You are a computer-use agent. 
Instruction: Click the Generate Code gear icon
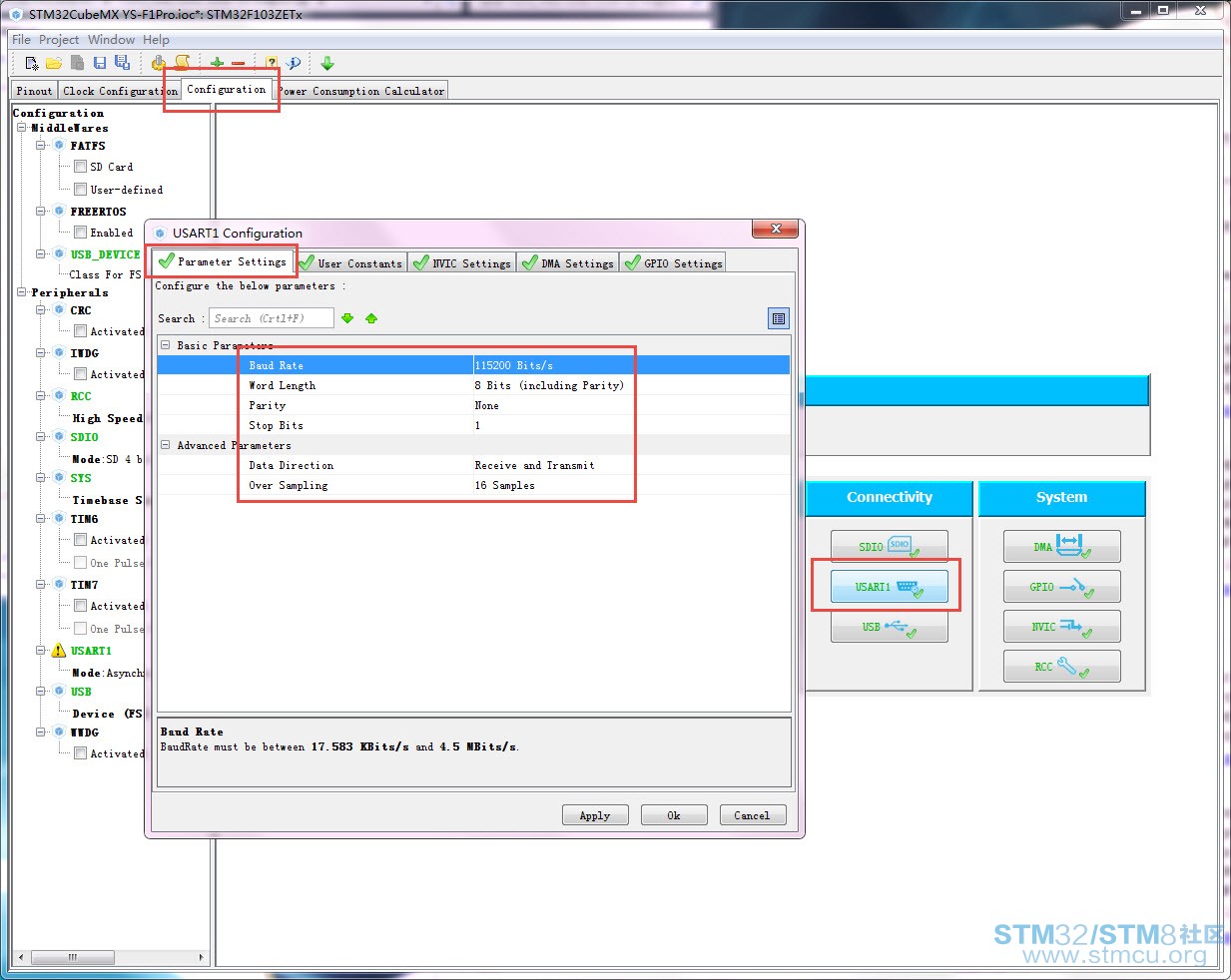[x=158, y=63]
